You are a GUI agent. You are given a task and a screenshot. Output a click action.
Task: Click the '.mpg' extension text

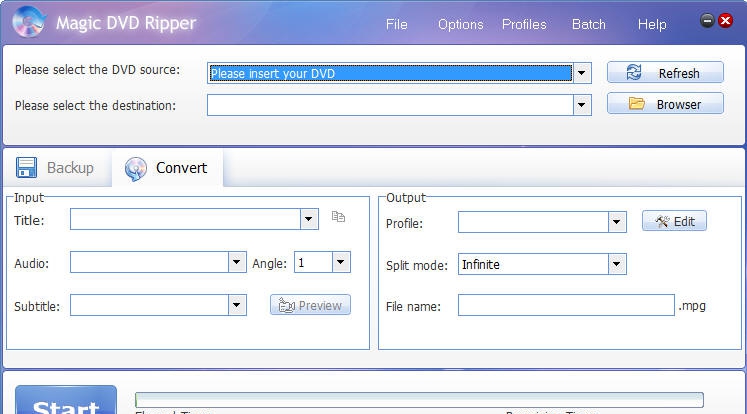tap(692, 305)
